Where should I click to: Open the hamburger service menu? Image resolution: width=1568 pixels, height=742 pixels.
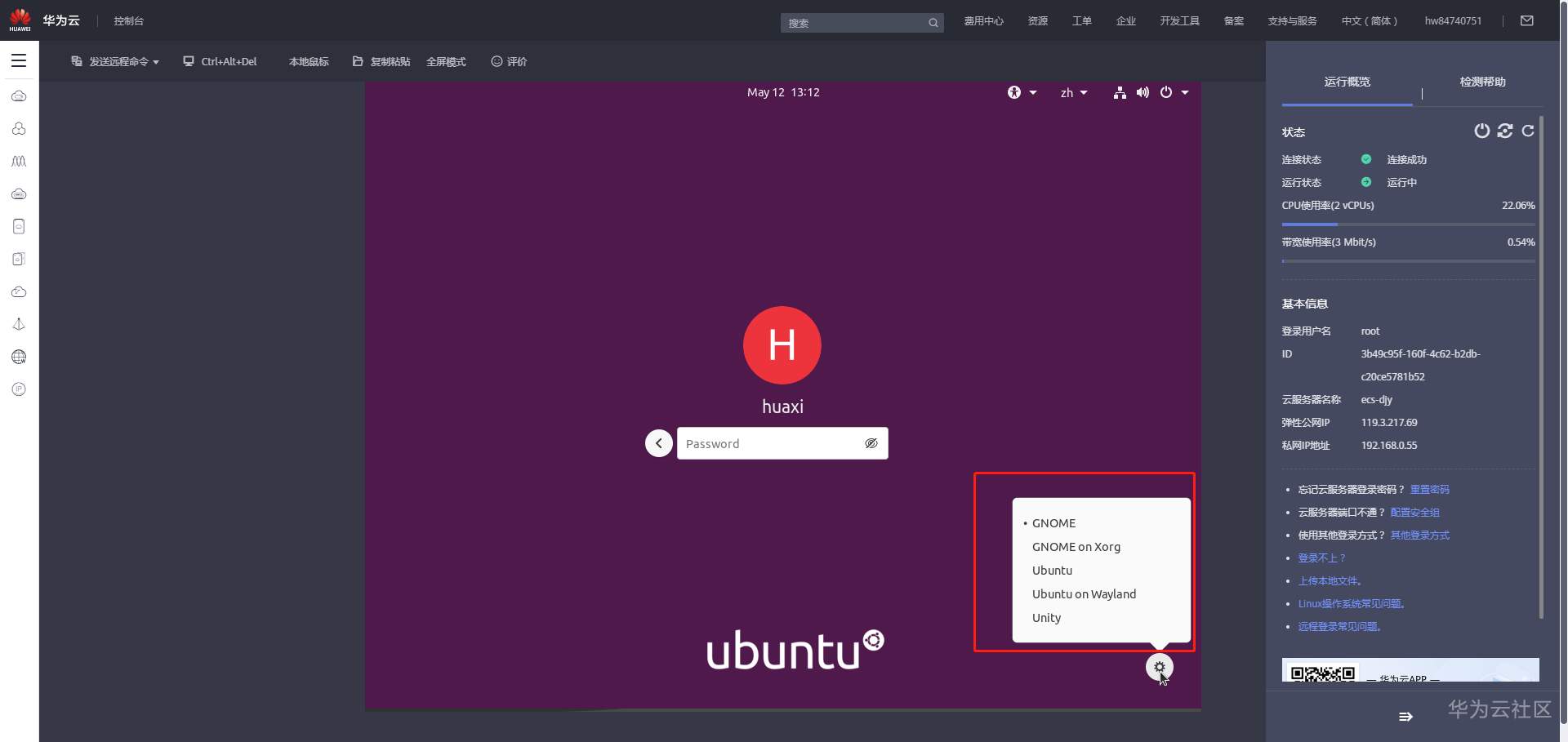tap(19, 60)
